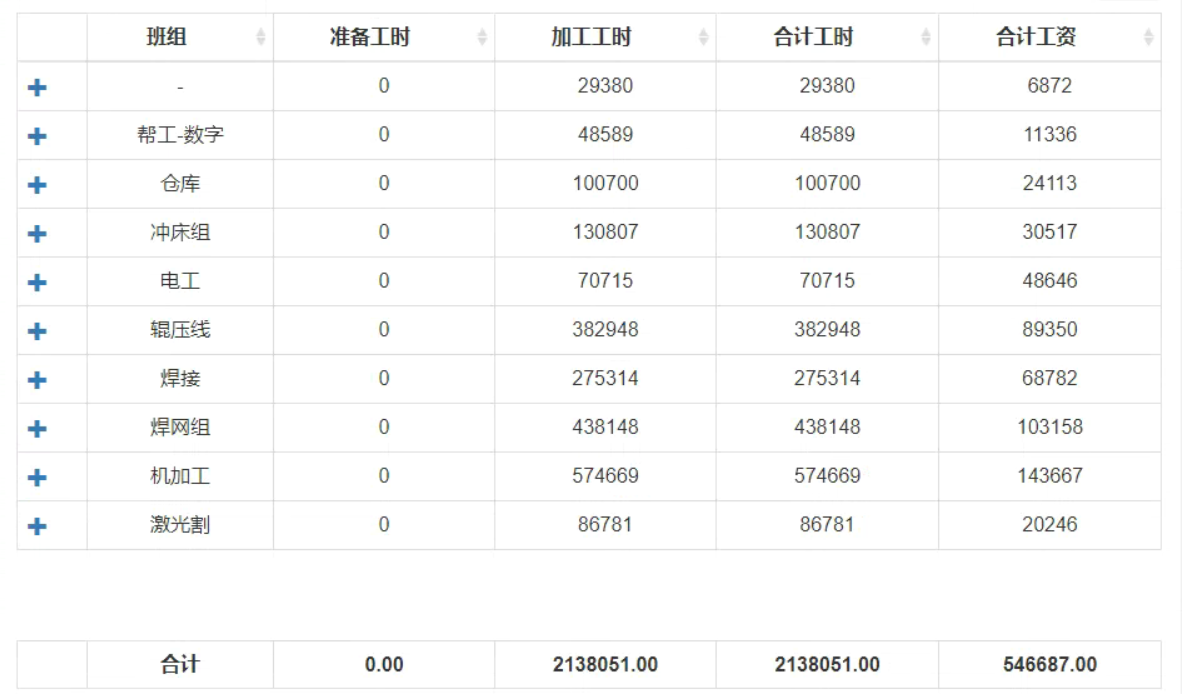Screen dimensions: 1182x694
Task: Sort by 合计工资 using sort arrows
Action: pos(1148,38)
